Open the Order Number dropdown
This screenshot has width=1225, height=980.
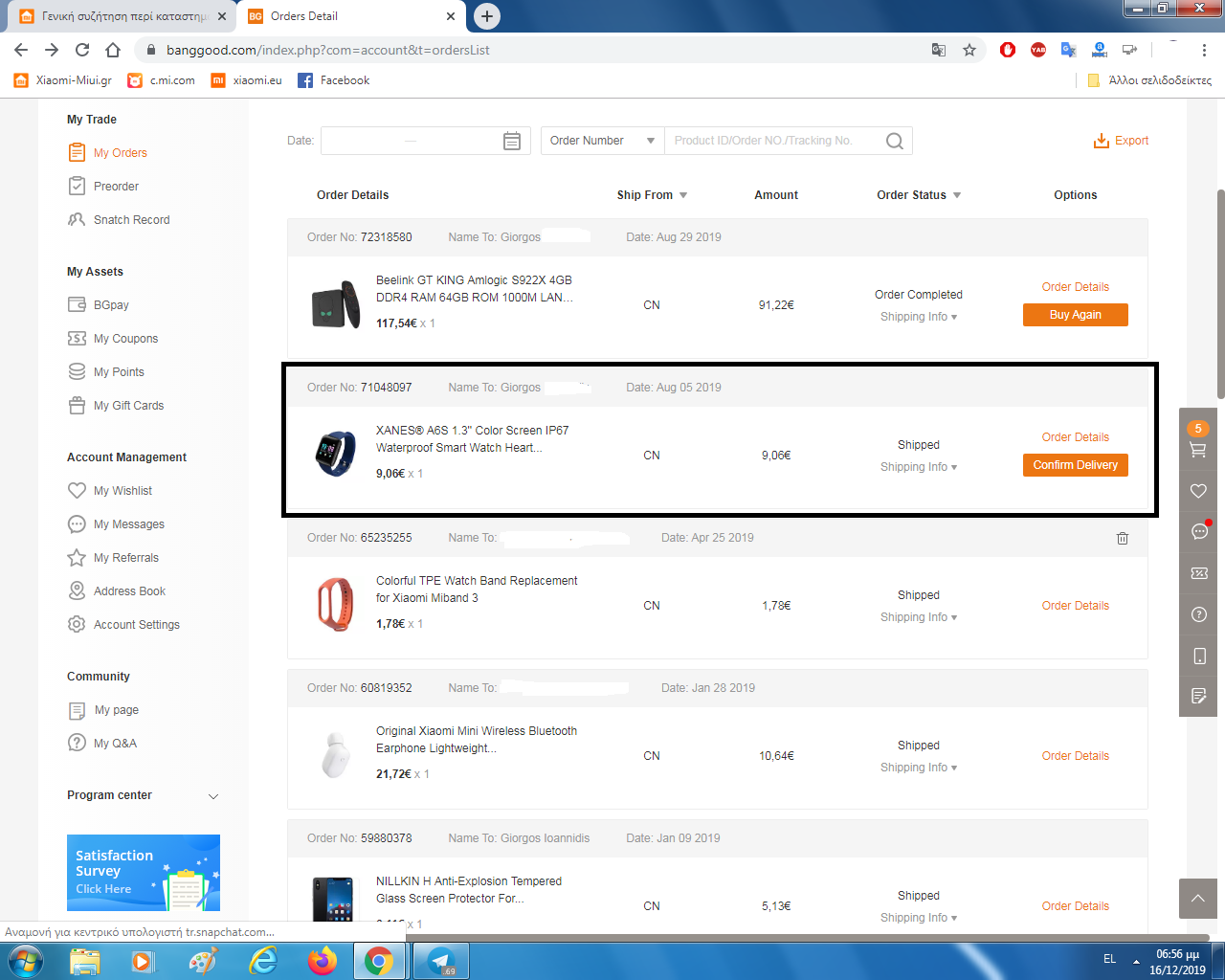pyautogui.click(x=602, y=141)
